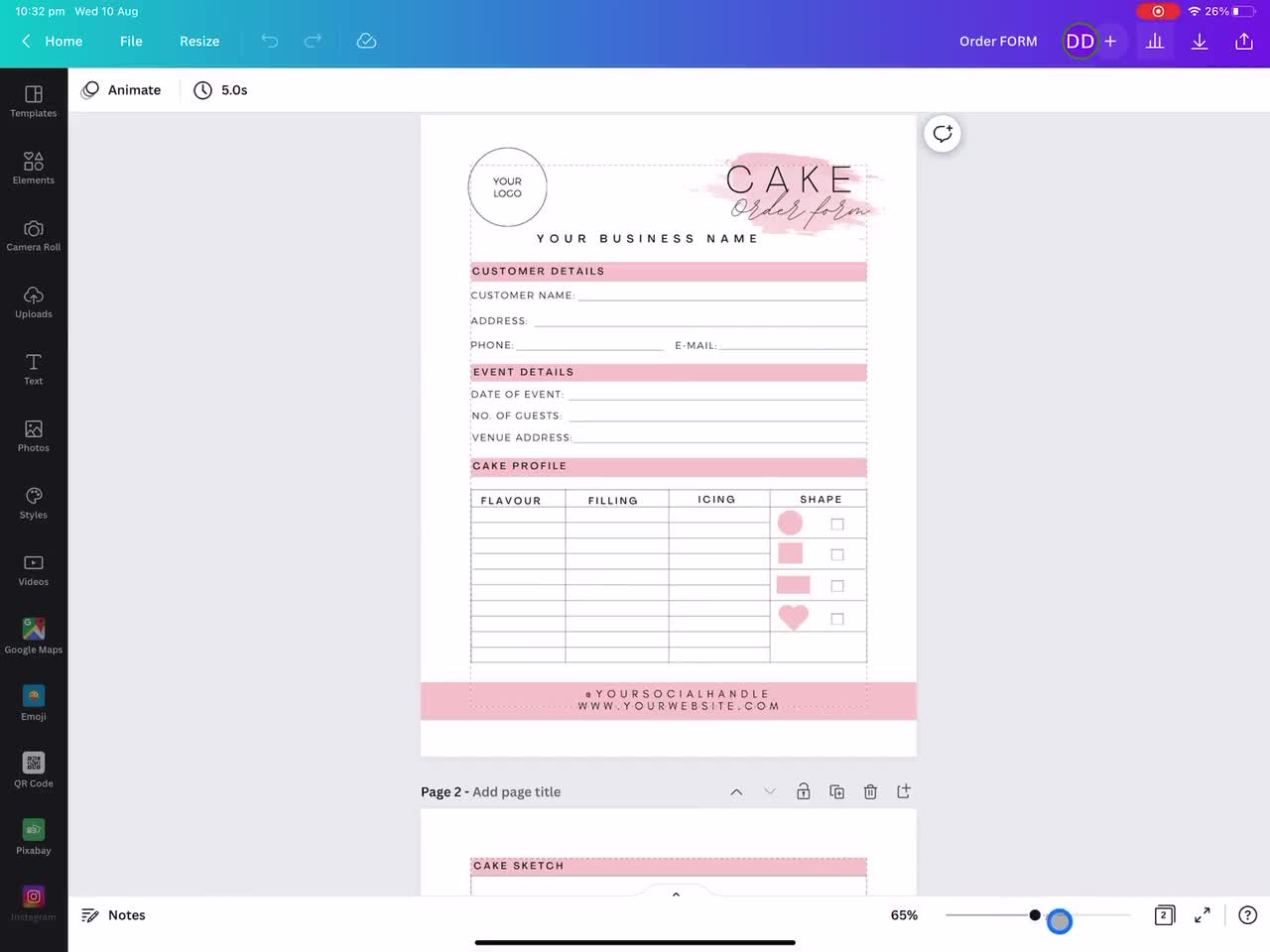Click the Share export icon

[x=1244, y=41]
